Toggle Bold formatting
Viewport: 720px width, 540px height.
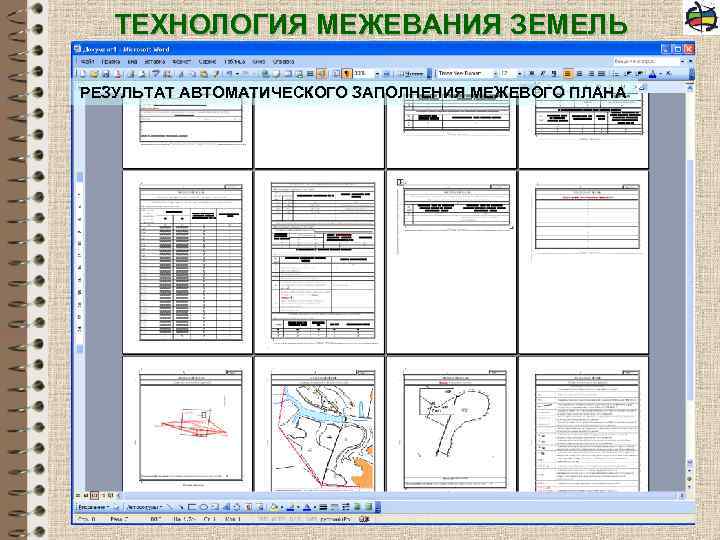tap(532, 73)
